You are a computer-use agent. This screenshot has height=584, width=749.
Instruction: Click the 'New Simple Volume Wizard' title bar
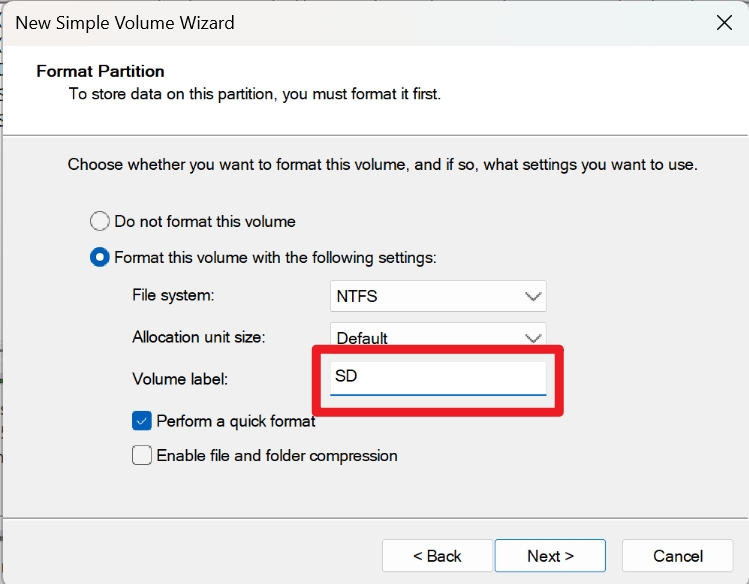(x=300, y=21)
